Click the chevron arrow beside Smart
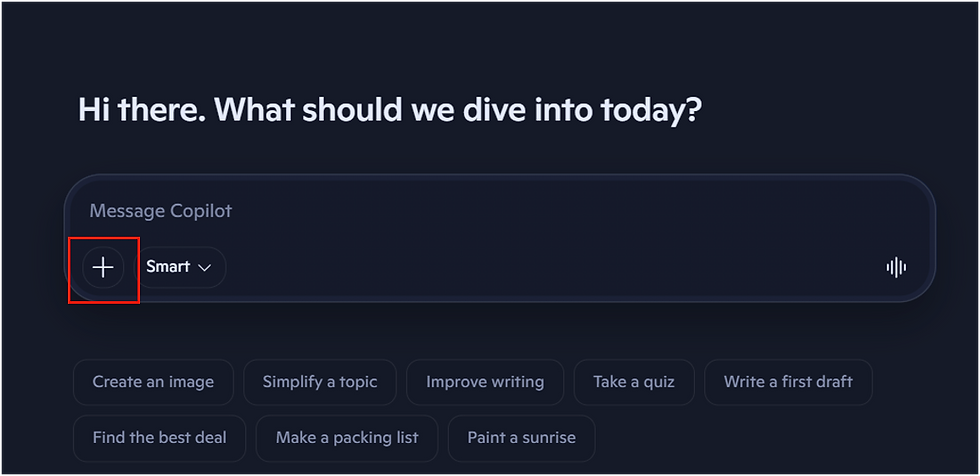This screenshot has width=980, height=476. click(x=205, y=268)
